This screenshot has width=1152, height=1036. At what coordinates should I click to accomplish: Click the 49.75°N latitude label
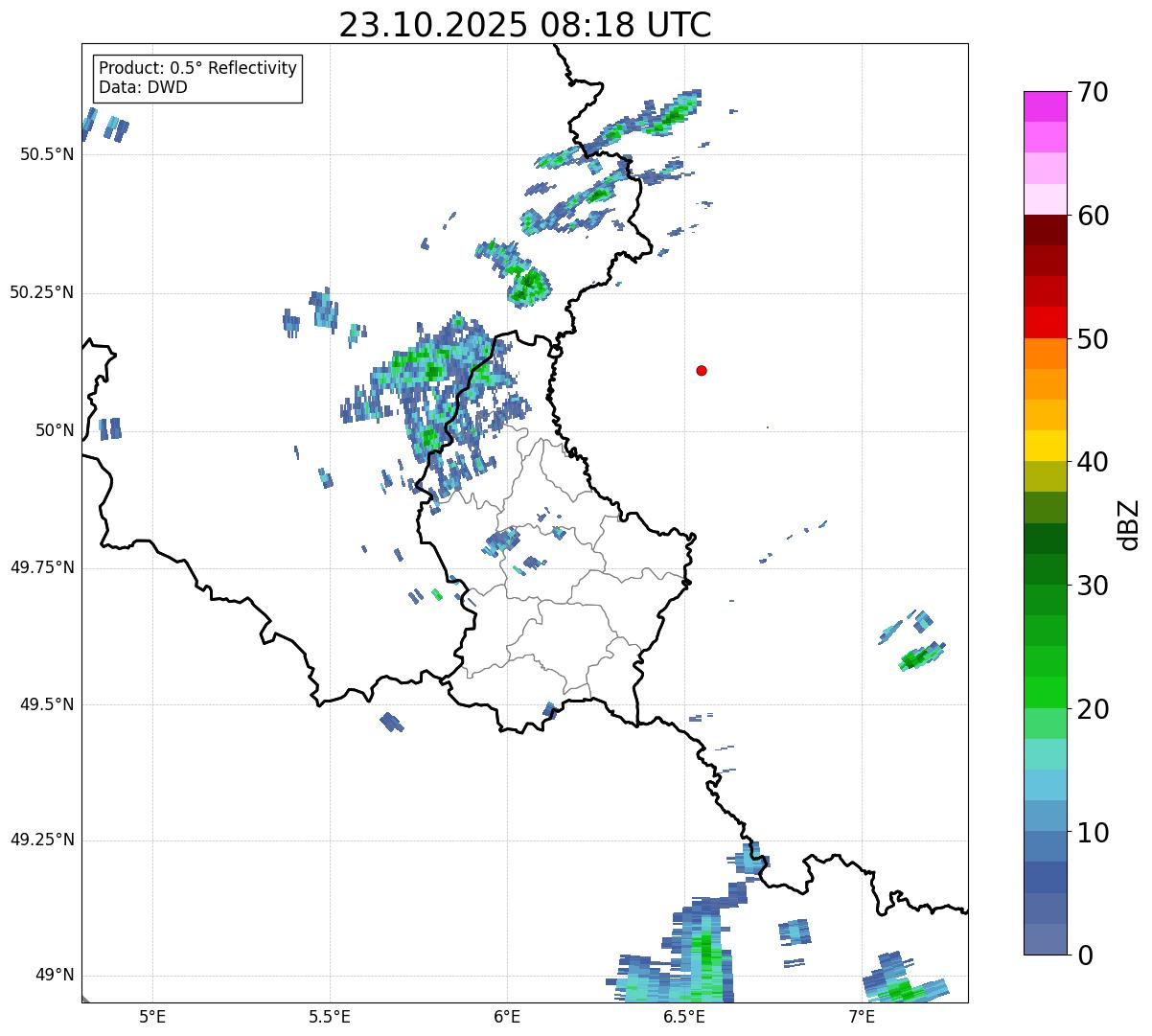pyautogui.click(x=42, y=567)
